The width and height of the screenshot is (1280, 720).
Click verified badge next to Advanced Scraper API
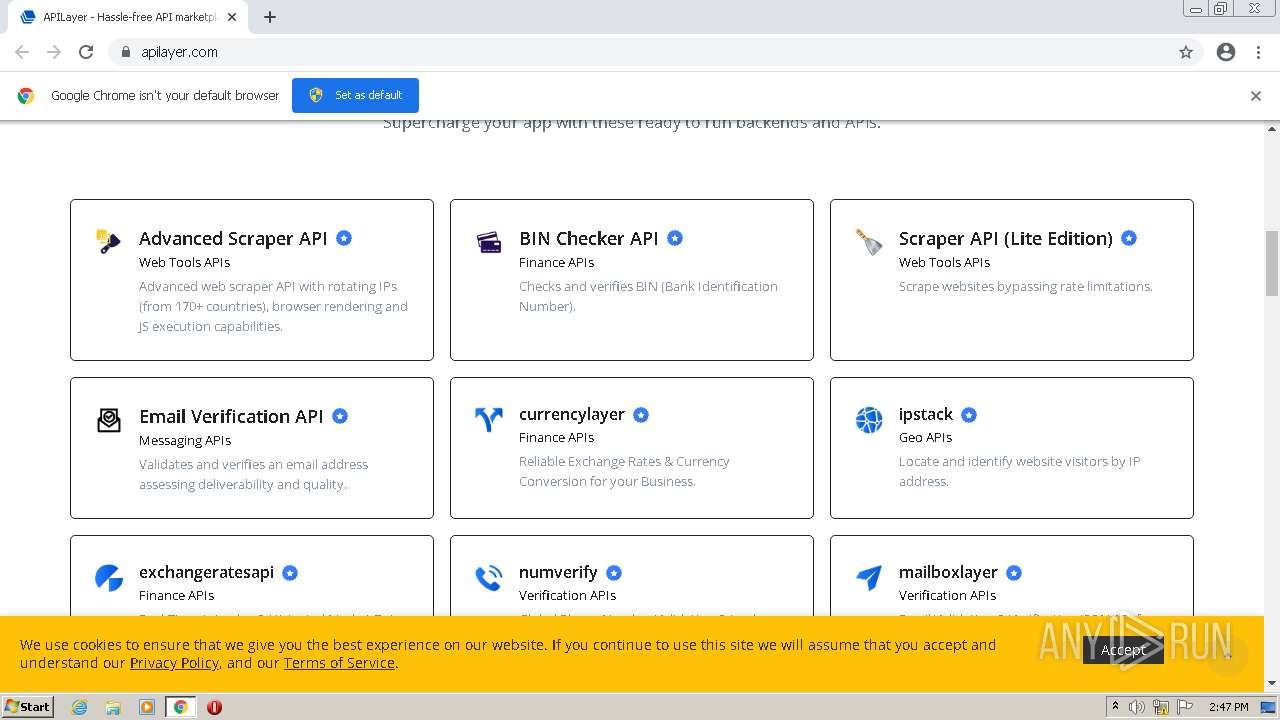click(x=344, y=238)
